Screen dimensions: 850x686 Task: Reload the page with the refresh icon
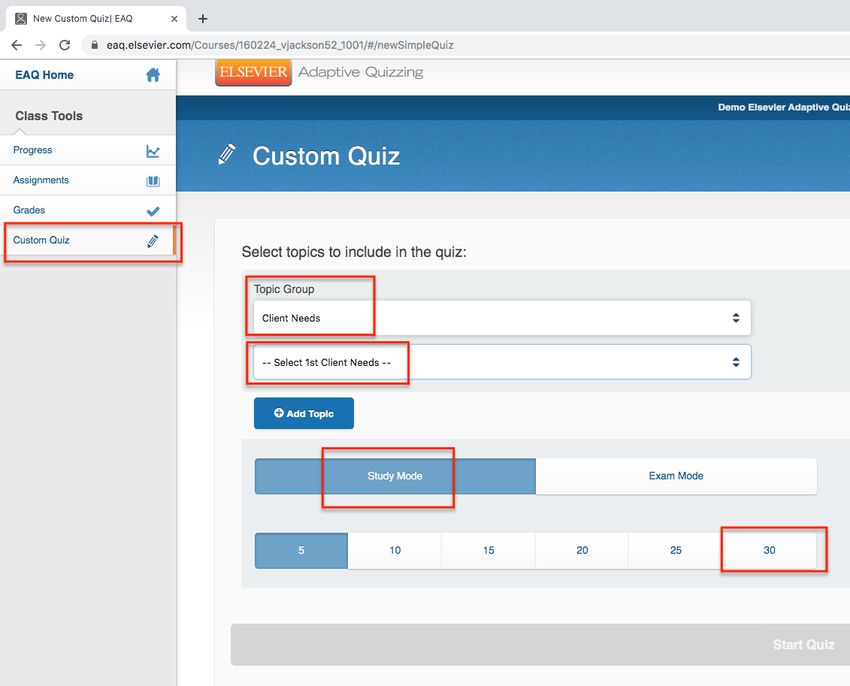tap(65, 45)
